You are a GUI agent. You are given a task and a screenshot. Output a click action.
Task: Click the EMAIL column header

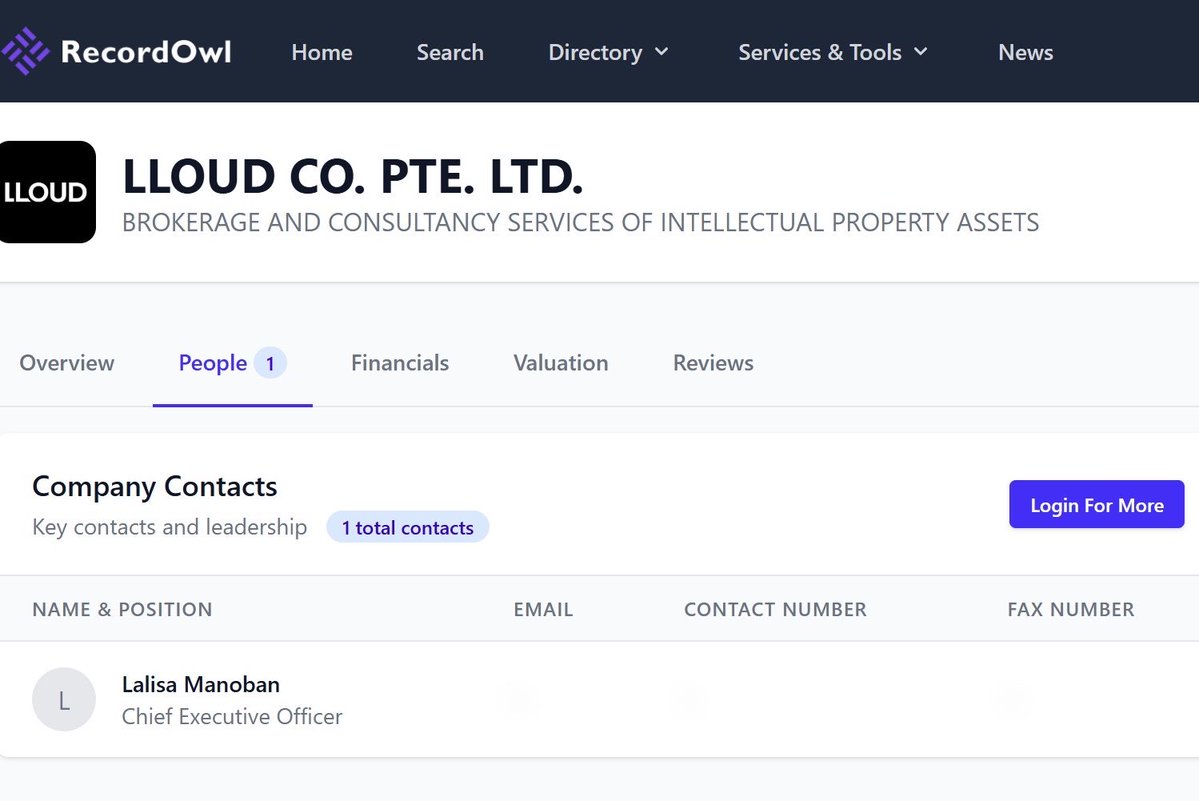click(x=543, y=610)
